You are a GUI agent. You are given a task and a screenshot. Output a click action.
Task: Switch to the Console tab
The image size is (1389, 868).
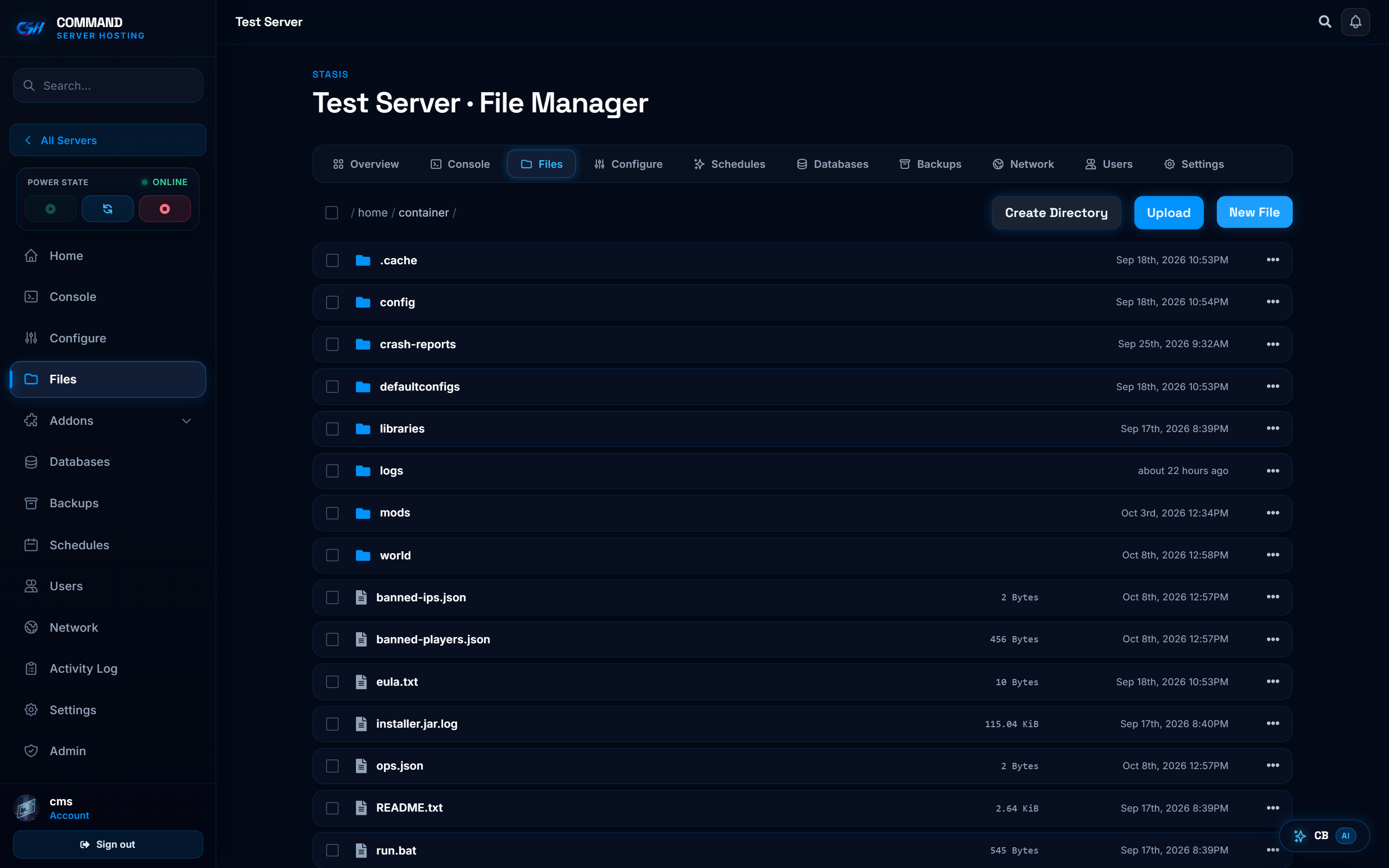pyautogui.click(x=460, y=164)
